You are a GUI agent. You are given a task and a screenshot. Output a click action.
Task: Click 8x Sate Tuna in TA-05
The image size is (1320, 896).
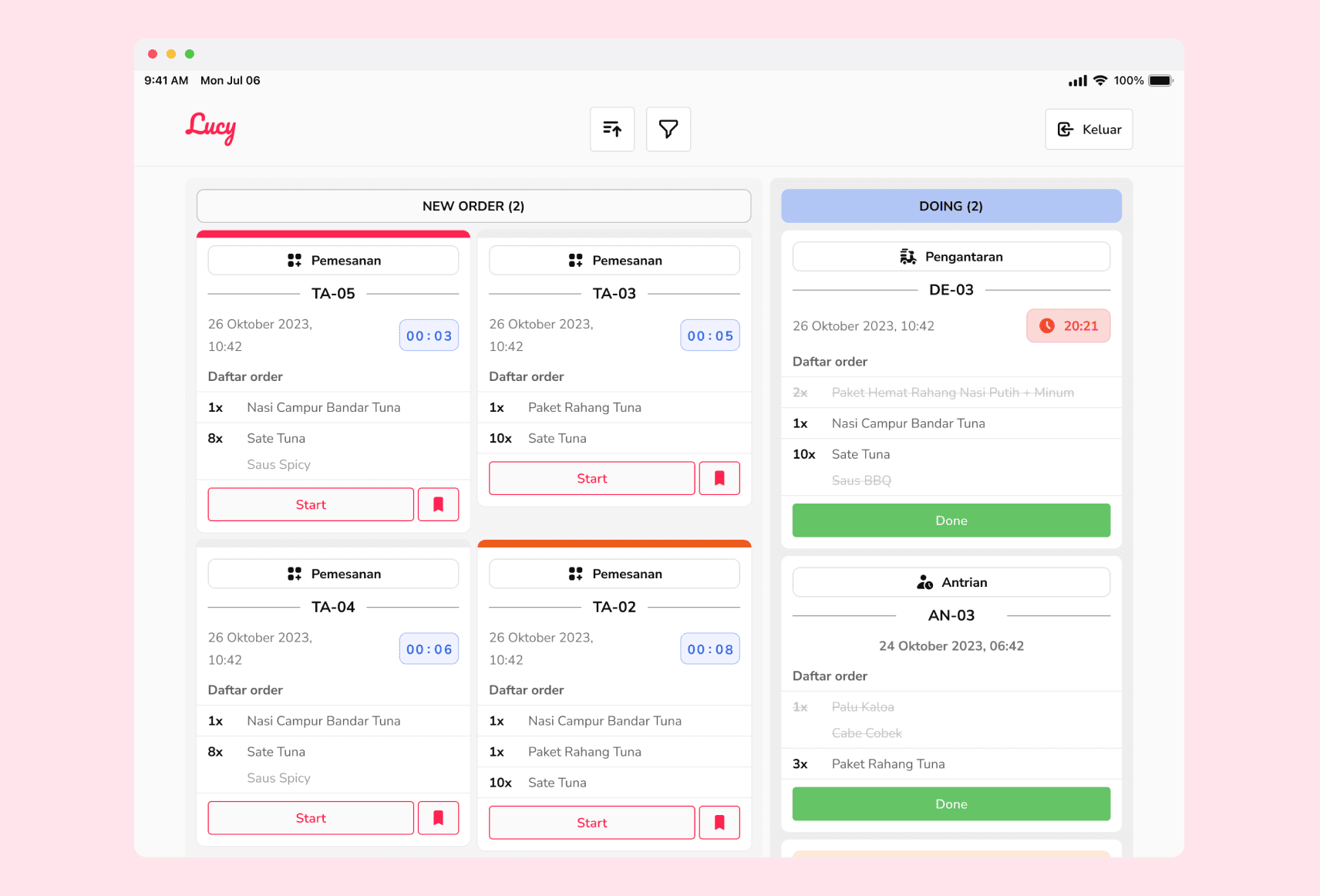pos(333,438)
